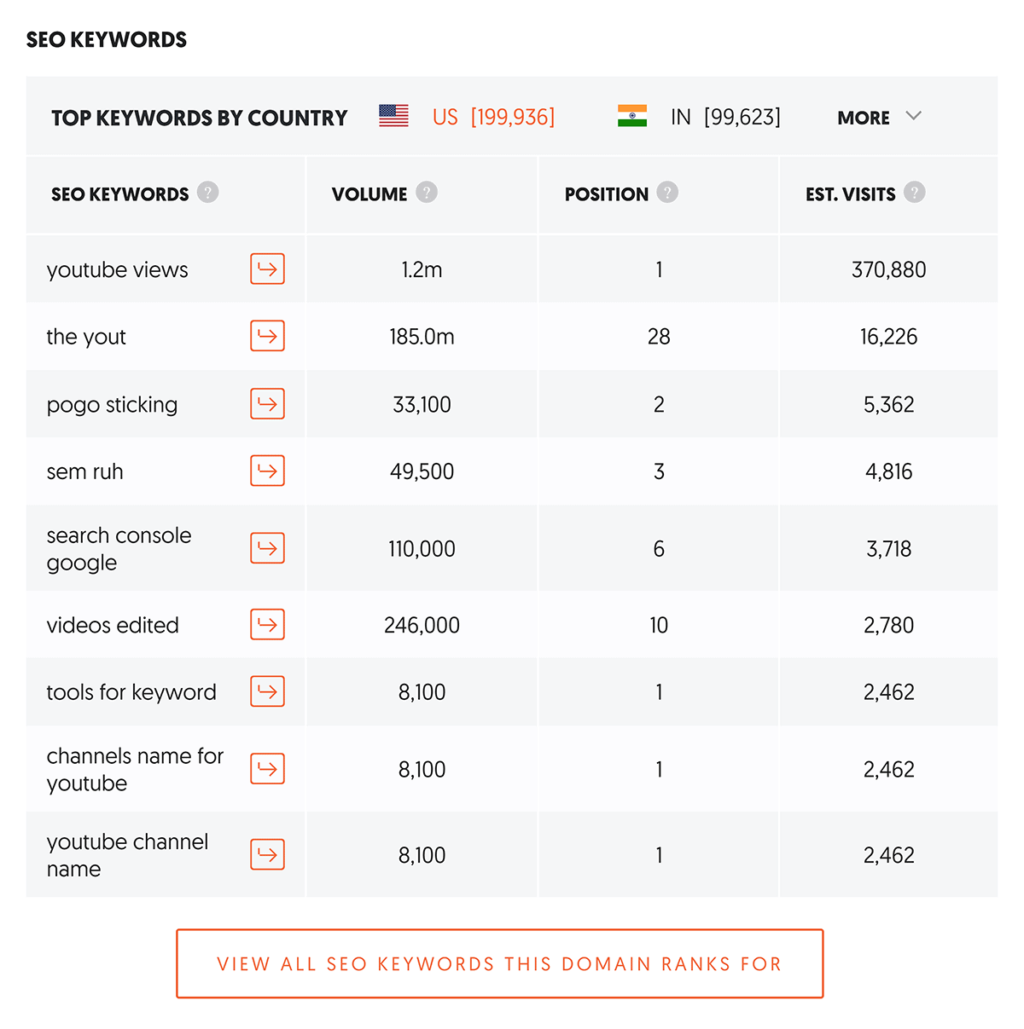This screenshot has height=1029, width=1024.
Task: Open Position column question mark icon
Action: [x=667, y=193]
